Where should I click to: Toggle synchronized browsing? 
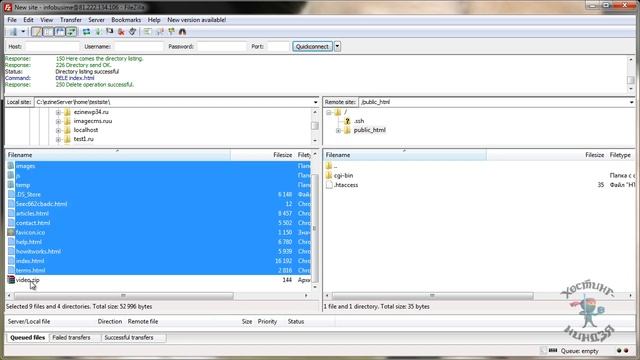click(x=171, y=31)
